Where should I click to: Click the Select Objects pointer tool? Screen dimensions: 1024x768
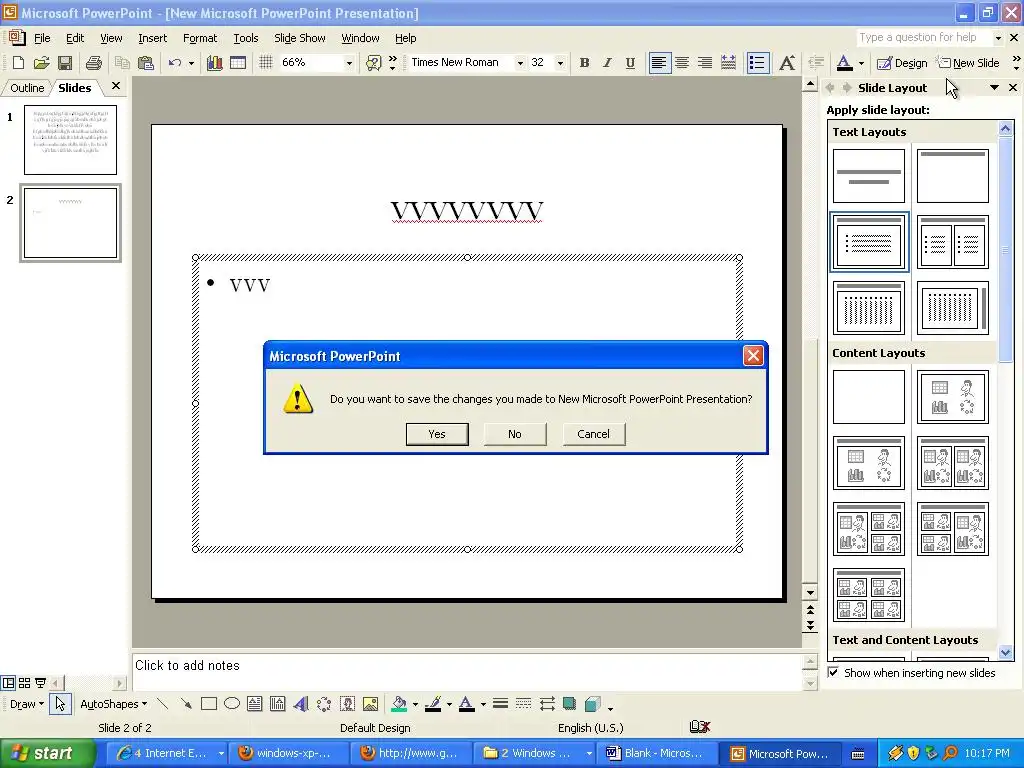(x=60, y=704)
